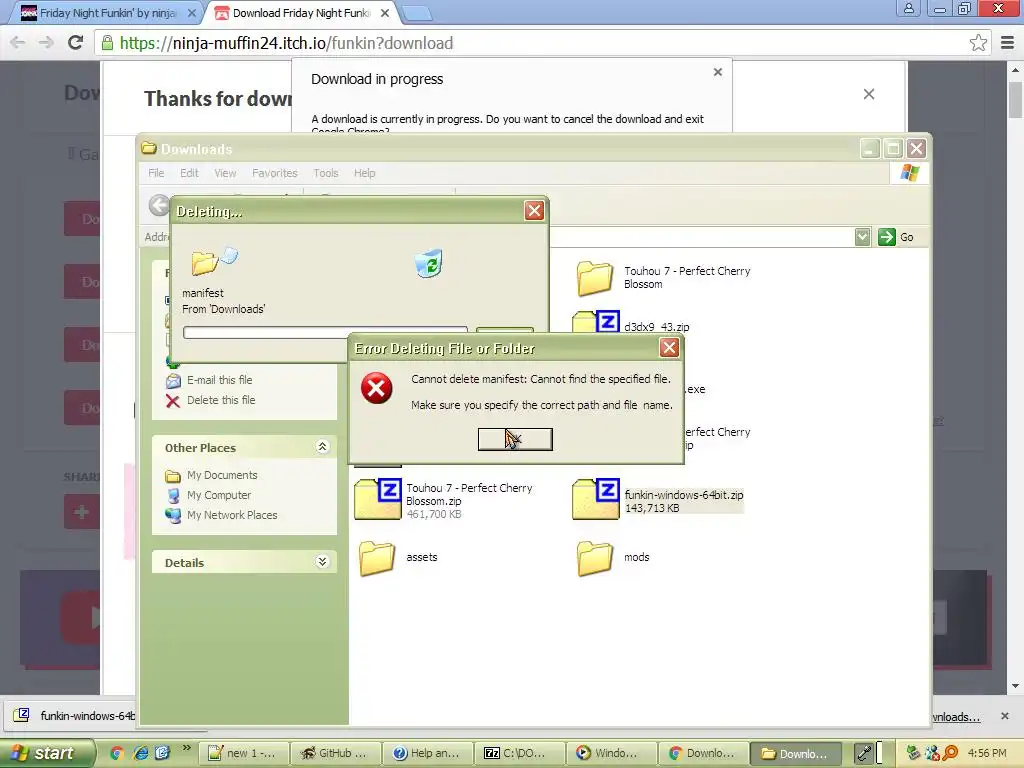Click the OK button in error dialog

click(515, 440)
